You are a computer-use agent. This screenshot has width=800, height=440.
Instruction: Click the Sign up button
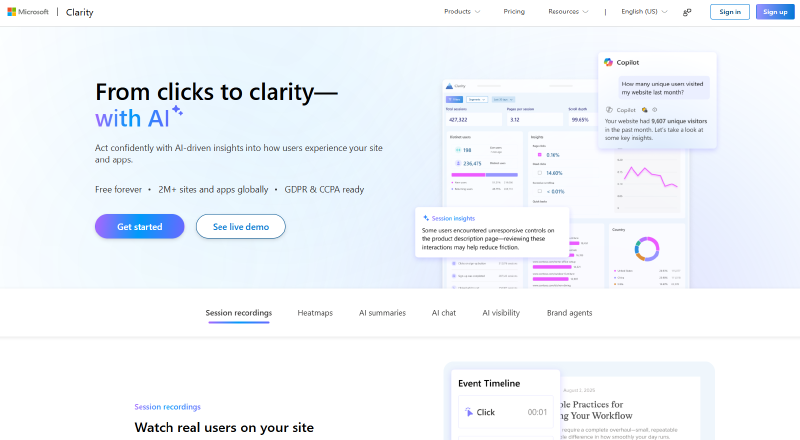click(775, 12)
